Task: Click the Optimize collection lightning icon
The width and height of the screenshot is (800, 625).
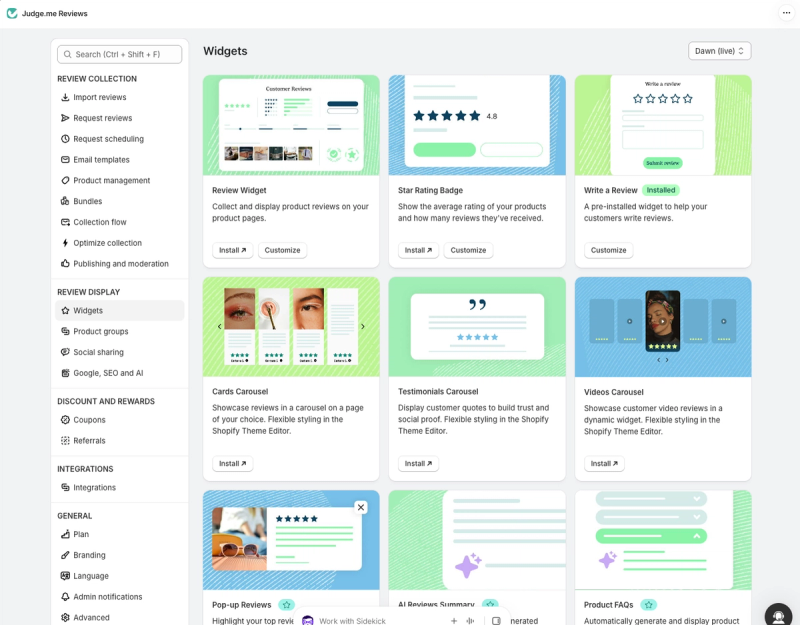Action: tap(65, 243)
